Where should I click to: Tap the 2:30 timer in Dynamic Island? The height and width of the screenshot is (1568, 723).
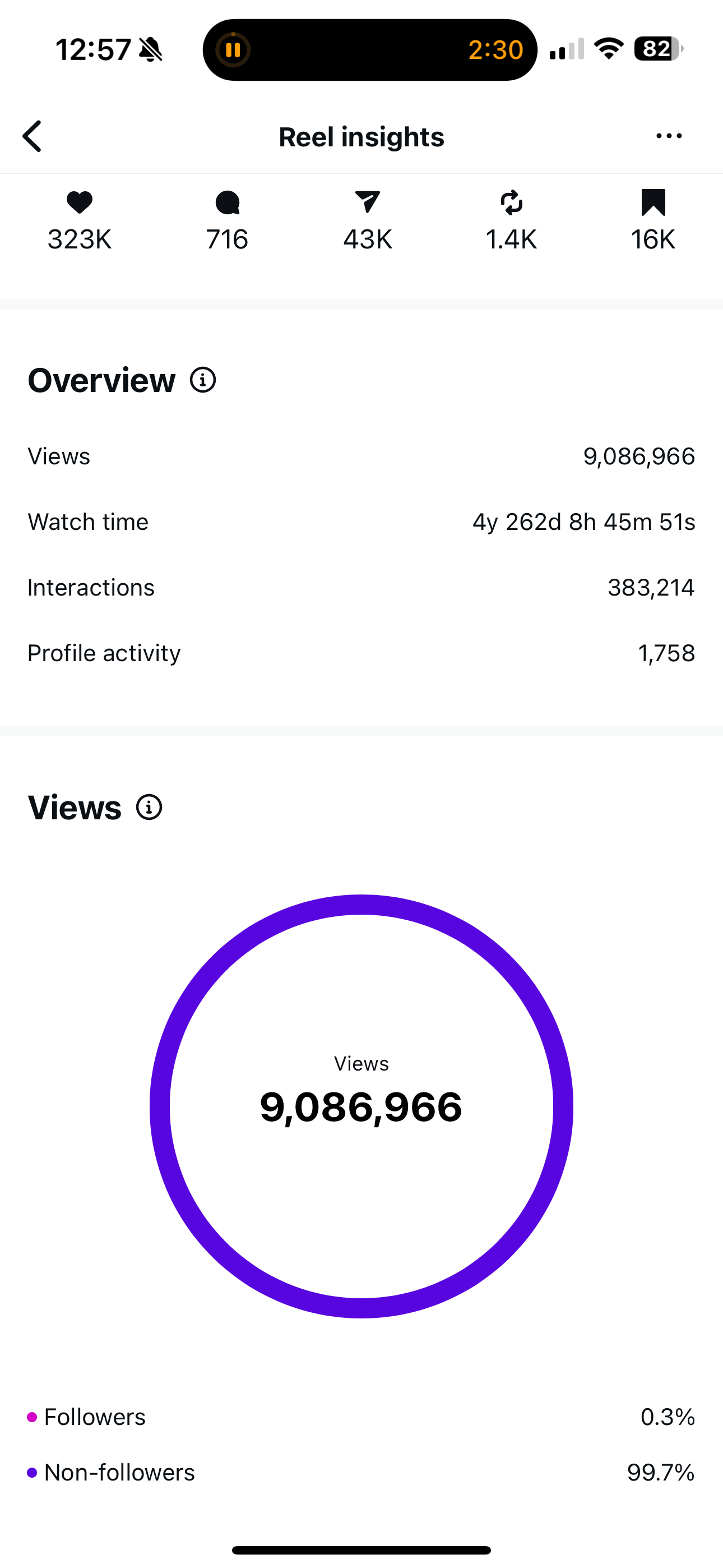coord(495,50)
